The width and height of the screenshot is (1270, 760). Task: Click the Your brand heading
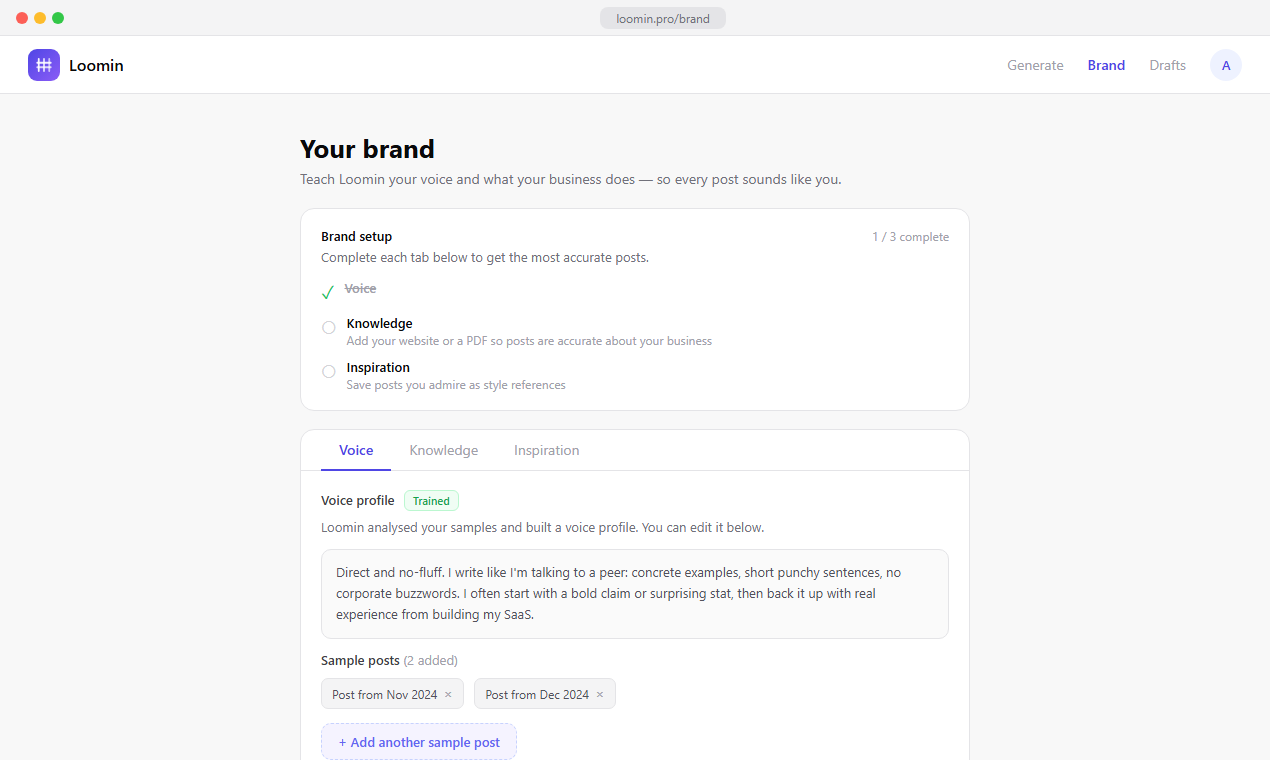point(367,149)
